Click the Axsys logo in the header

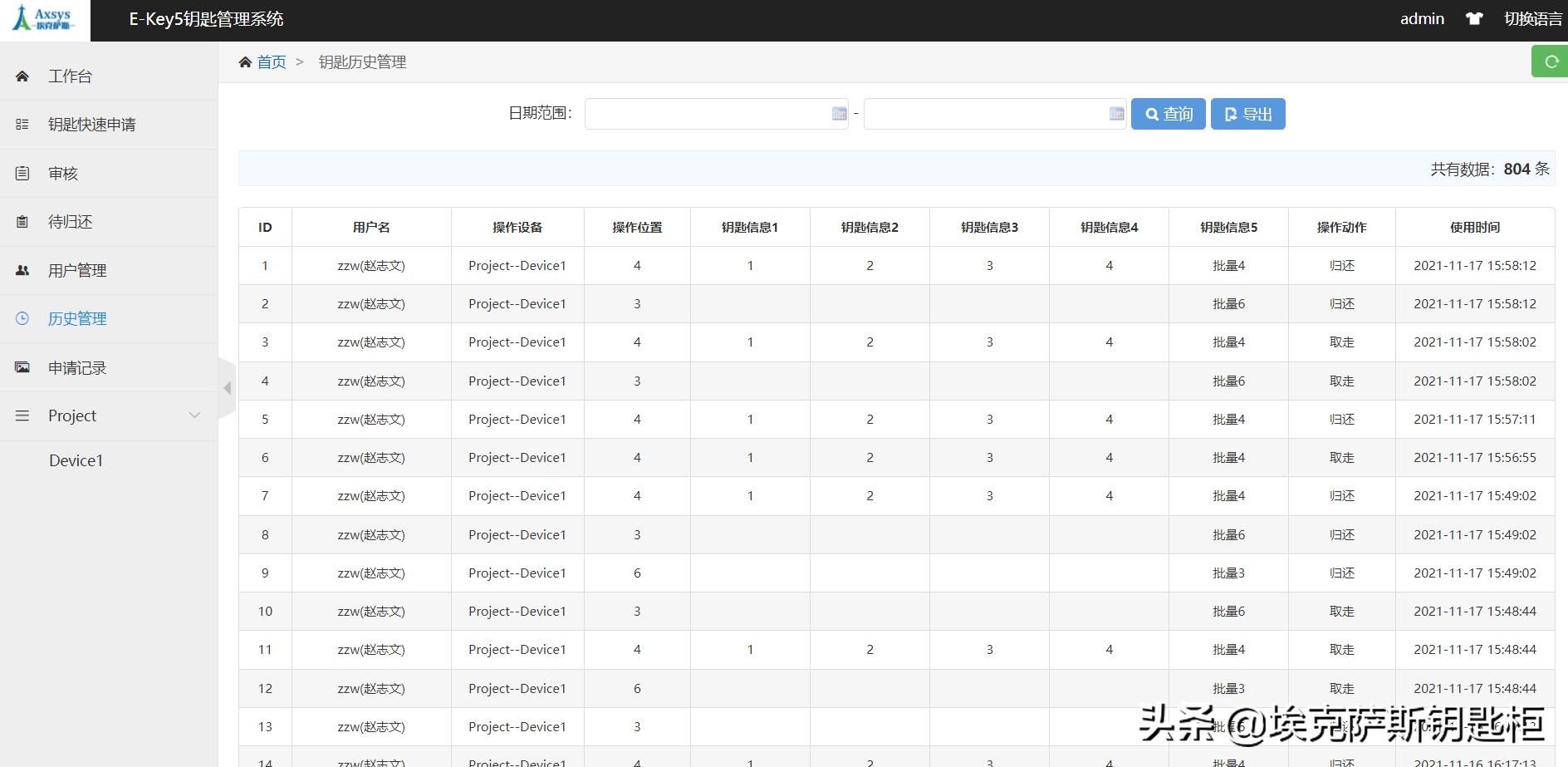click(44, 18)
